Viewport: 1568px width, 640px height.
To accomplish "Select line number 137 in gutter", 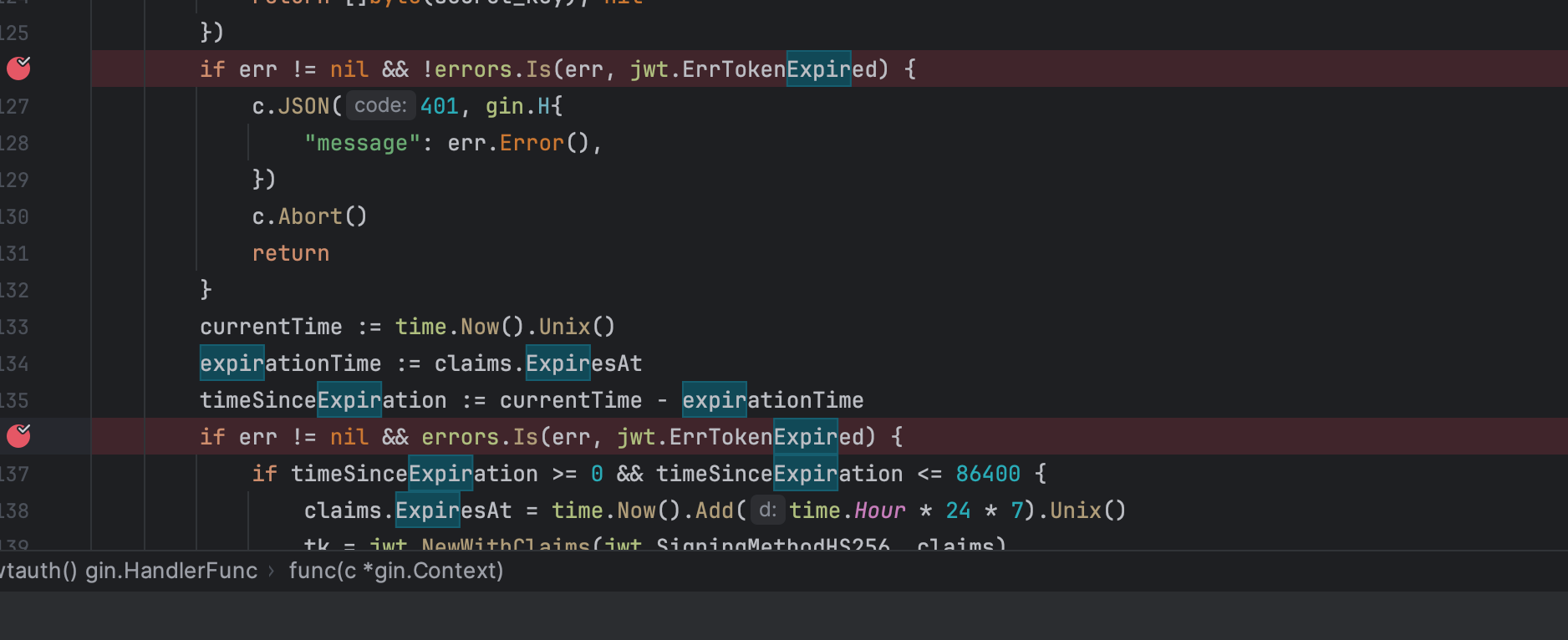I will click(14, 474).
